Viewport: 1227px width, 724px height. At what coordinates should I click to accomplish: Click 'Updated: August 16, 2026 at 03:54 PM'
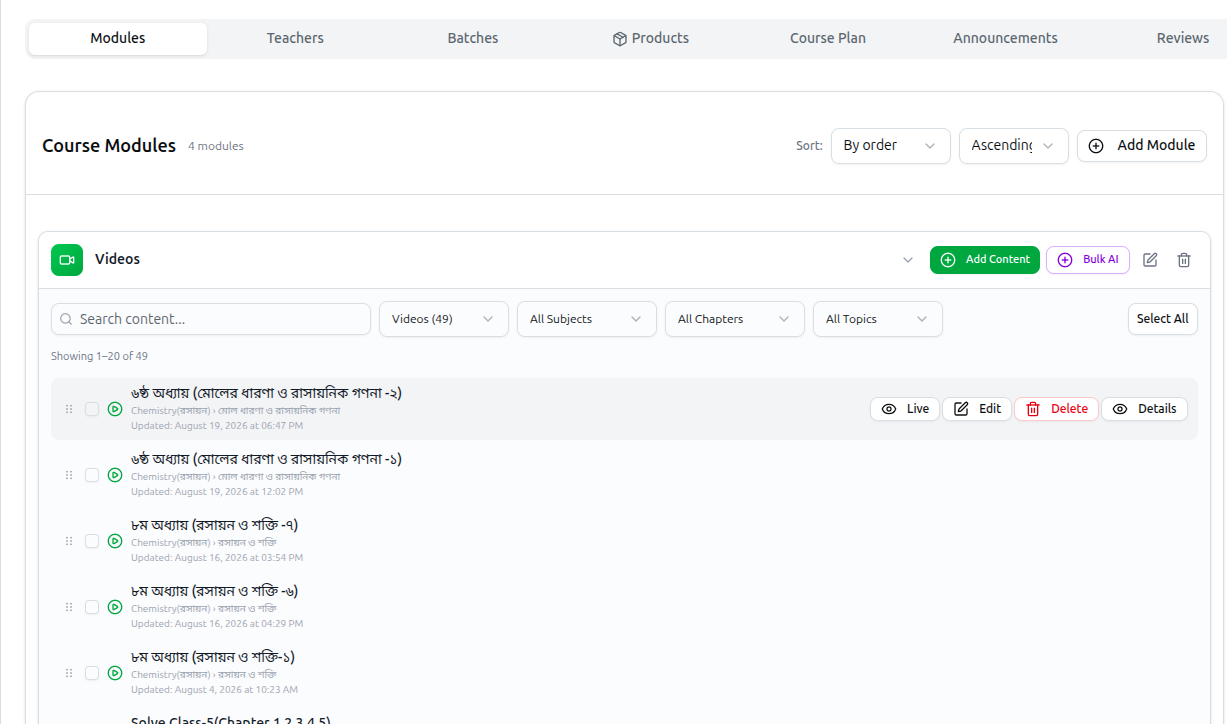point(217,558)
